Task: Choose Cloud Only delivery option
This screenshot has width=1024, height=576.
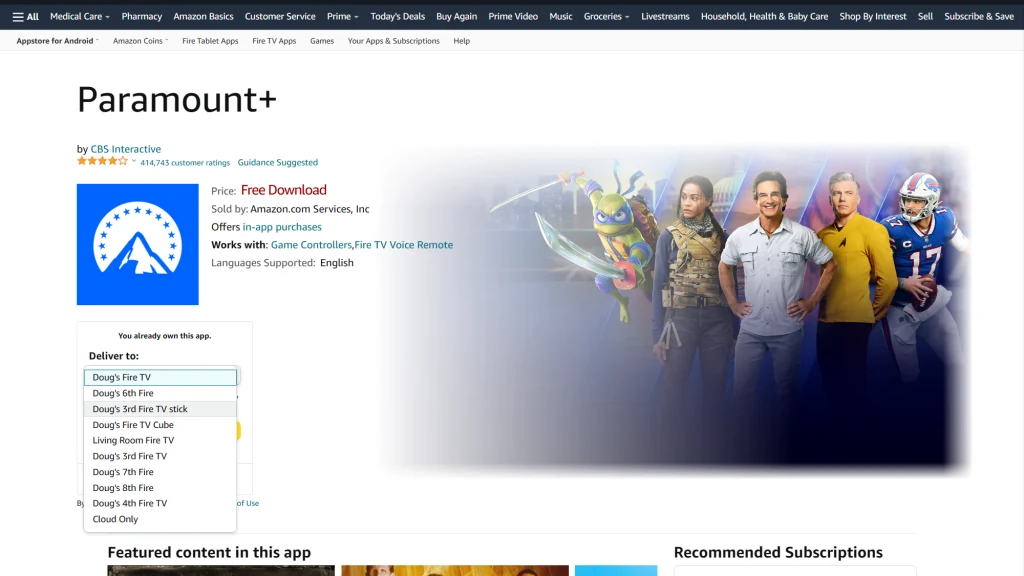Action: click(115, 519)
